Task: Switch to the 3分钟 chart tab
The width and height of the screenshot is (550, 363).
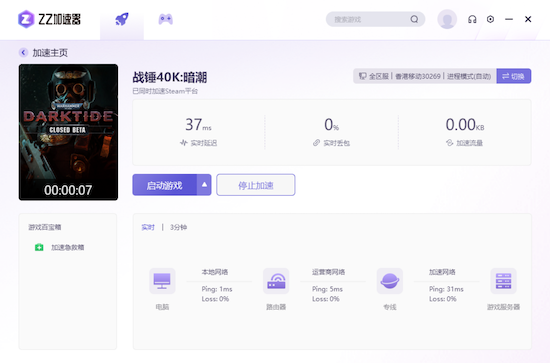Action: tap(178, 227)
